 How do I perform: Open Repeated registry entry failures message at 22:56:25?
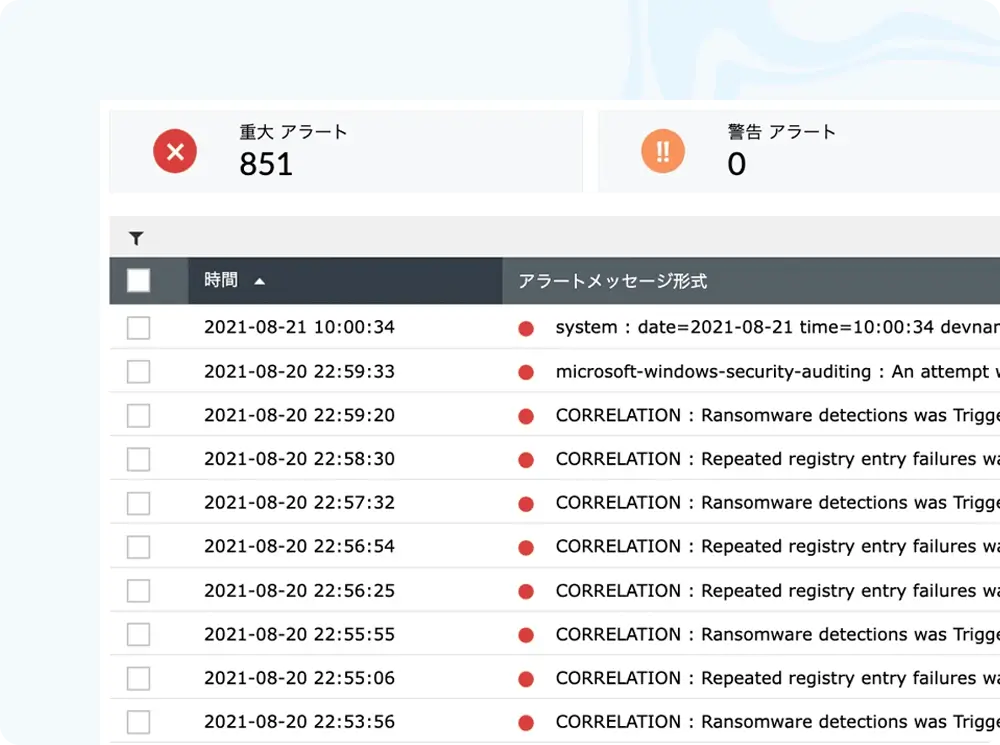[x=777, y=591]
